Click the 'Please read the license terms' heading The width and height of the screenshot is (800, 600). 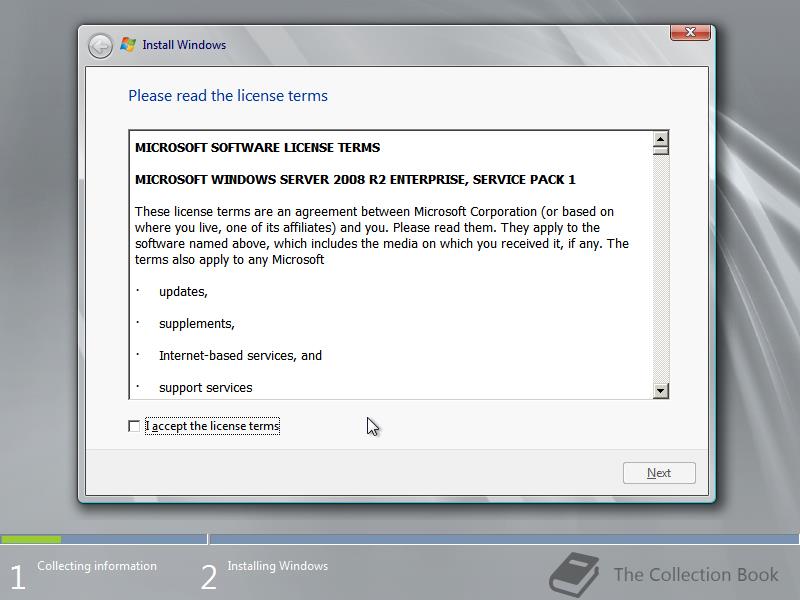[228, 96]
